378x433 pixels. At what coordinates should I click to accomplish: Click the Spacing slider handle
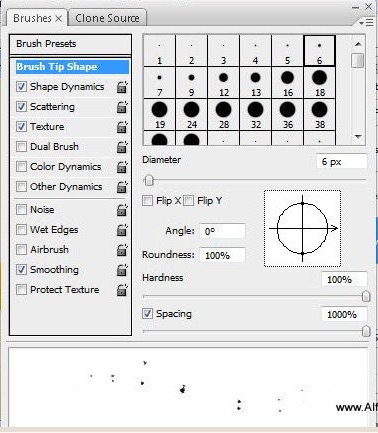(366, 331)
